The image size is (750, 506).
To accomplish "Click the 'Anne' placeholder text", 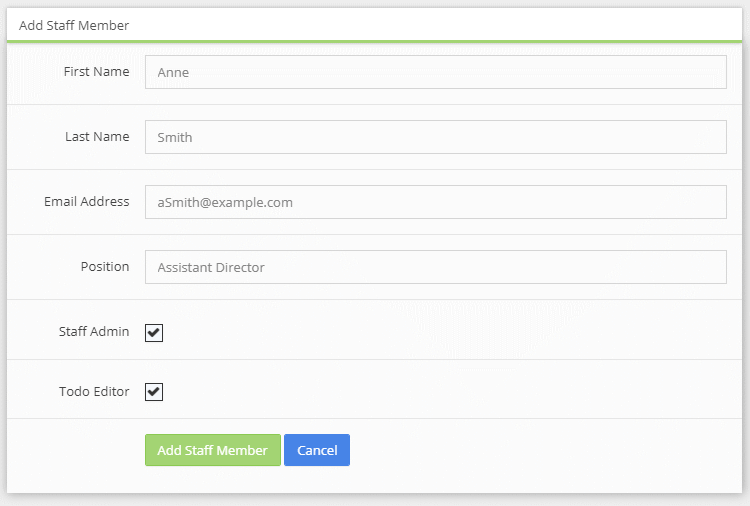I will (x=173, y=73).
